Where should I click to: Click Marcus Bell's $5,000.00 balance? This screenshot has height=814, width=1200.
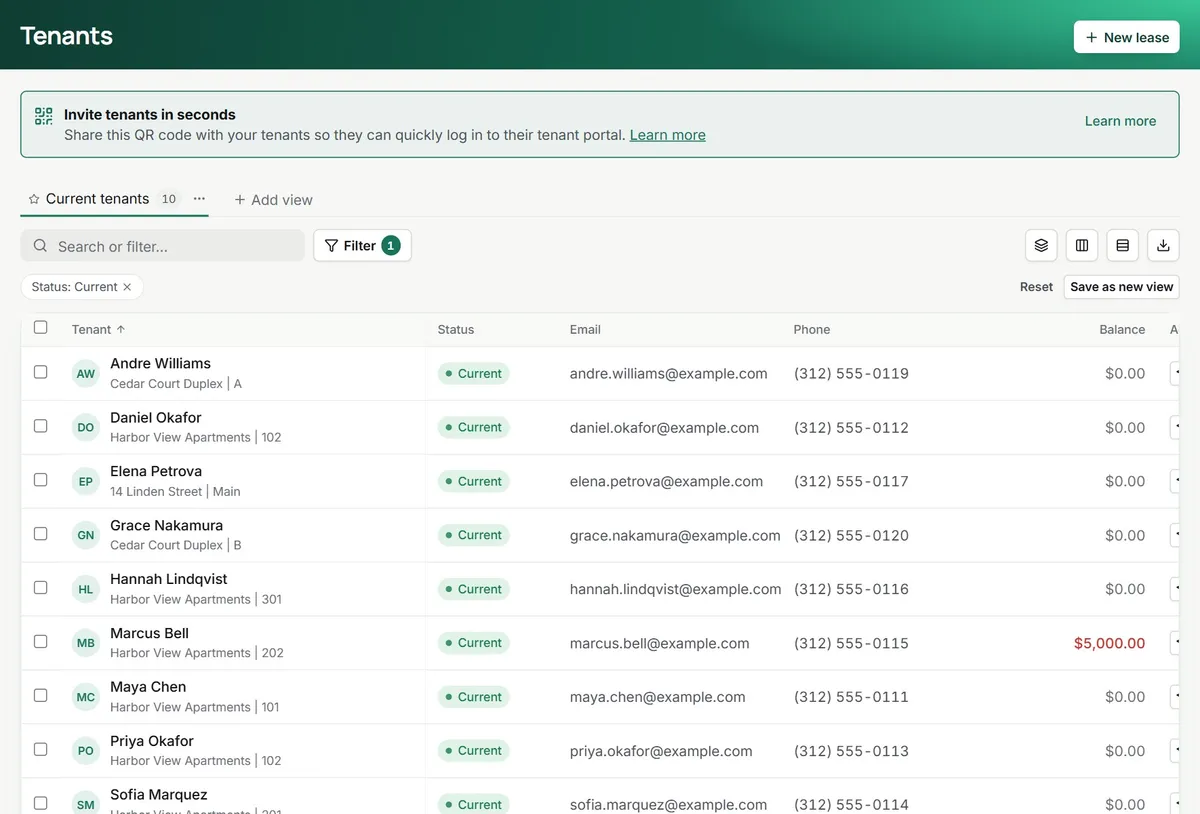tap(1110, 644)
